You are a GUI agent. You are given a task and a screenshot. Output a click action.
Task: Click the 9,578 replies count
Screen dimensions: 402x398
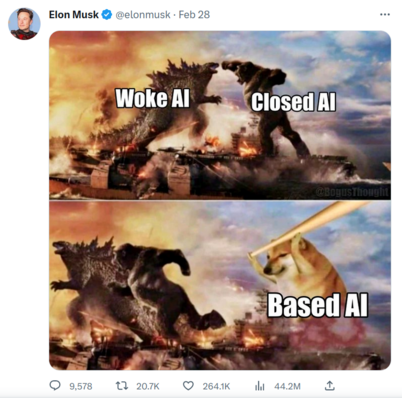[81, 386]
